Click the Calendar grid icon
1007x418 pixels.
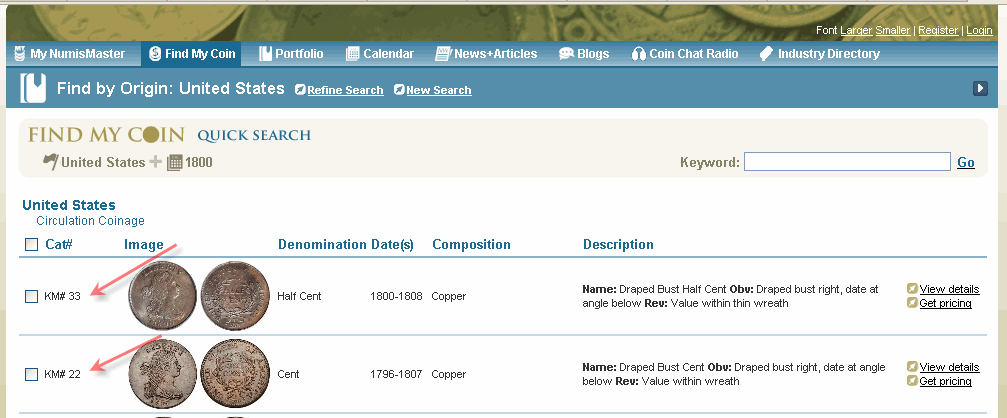[353, 54]
